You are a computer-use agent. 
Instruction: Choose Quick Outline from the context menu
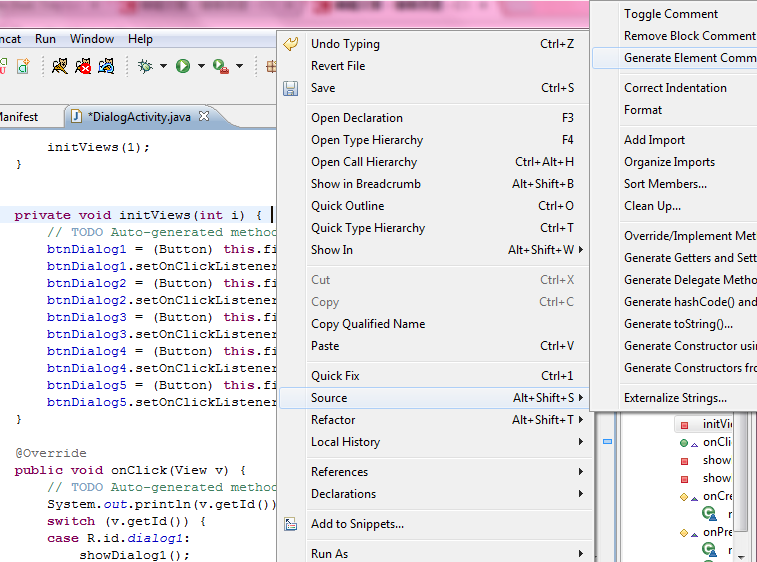click(x=347, y=206)
